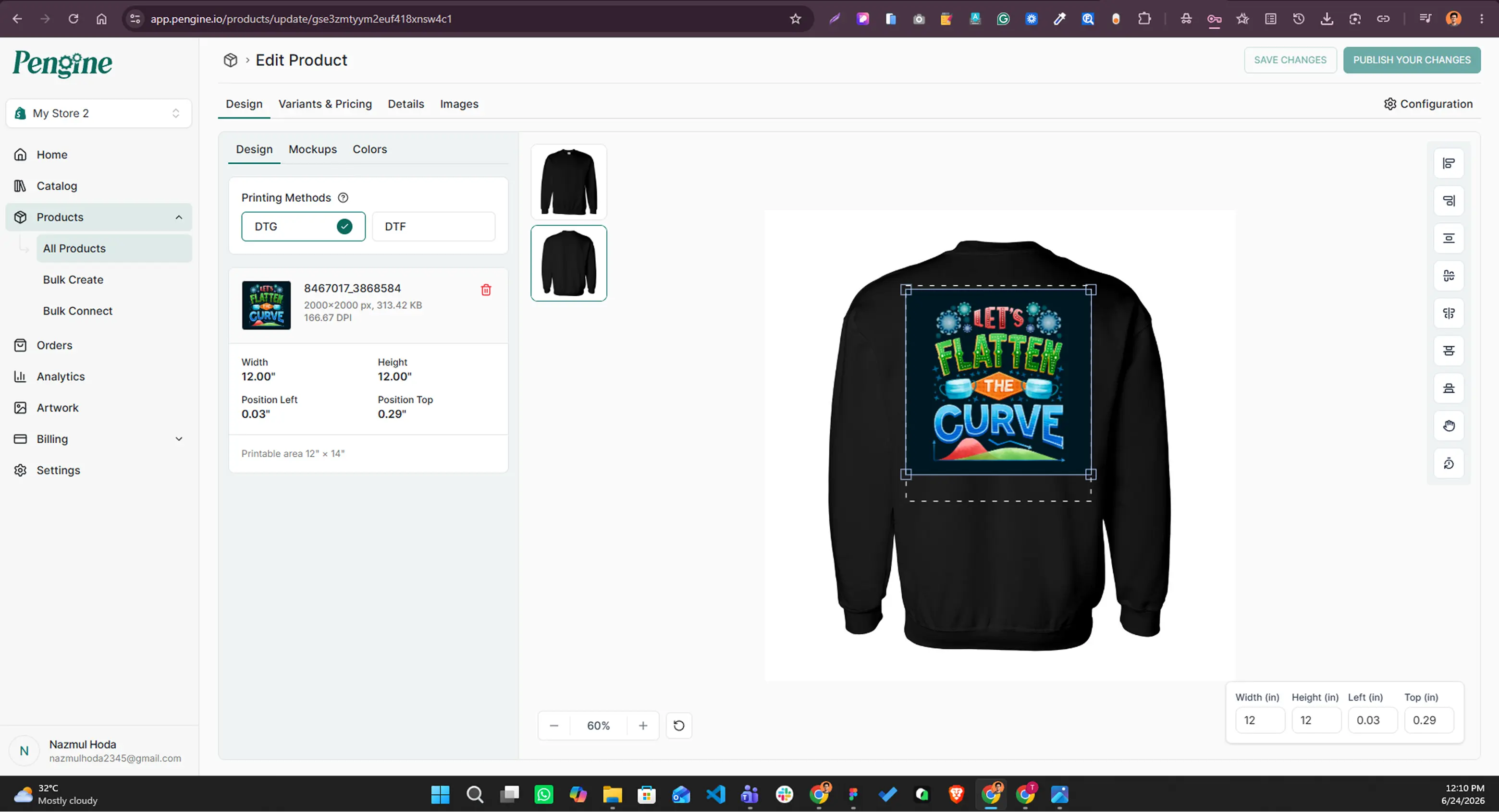The height and width of the screenshot is (812, 1499).
Task: Zoom in with the plus button
Action: click(643, 726)
